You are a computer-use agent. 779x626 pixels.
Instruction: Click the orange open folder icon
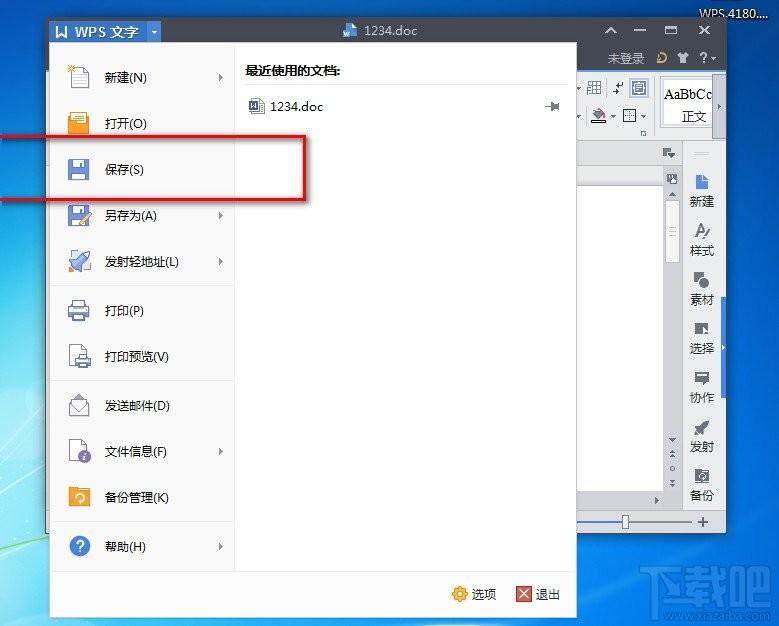pos(78,123)
